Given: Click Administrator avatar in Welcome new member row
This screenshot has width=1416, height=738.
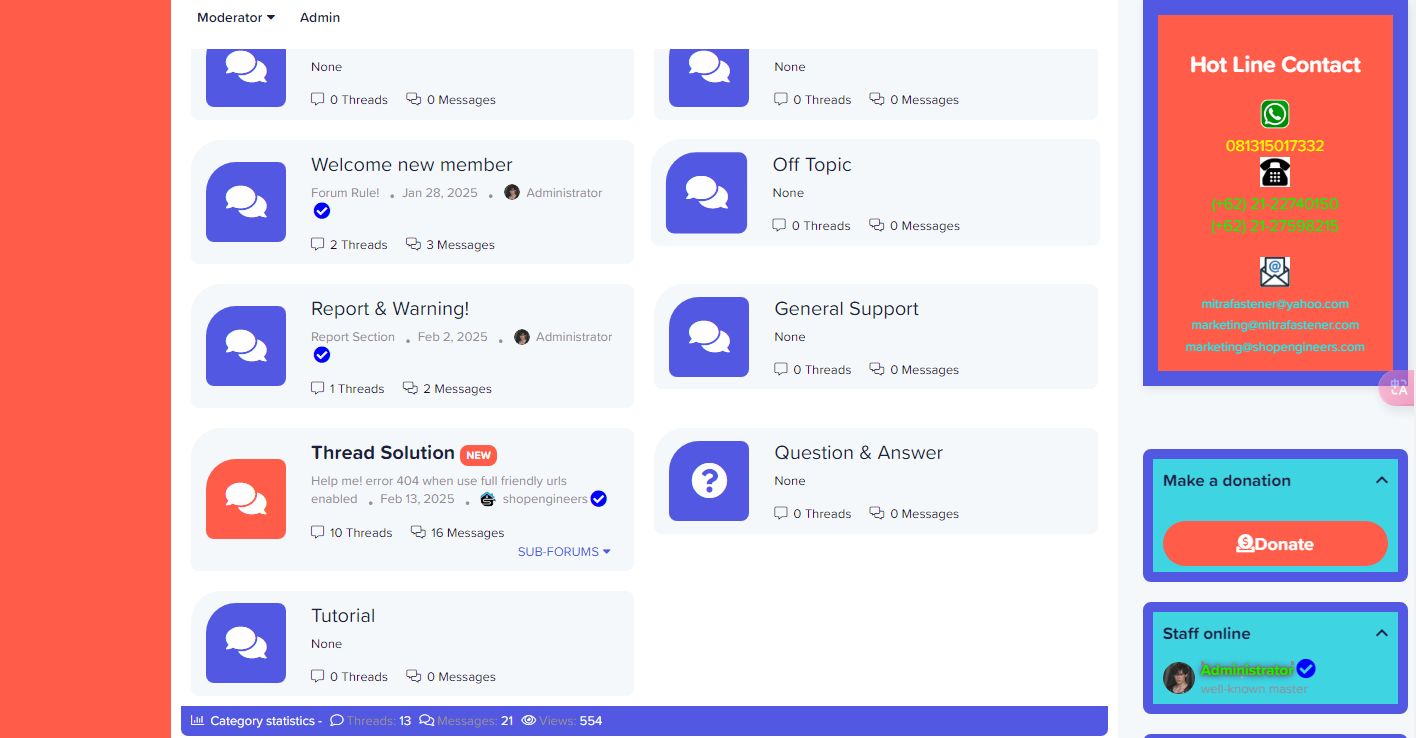Looking at the screenshot, I should coord(512,192).
